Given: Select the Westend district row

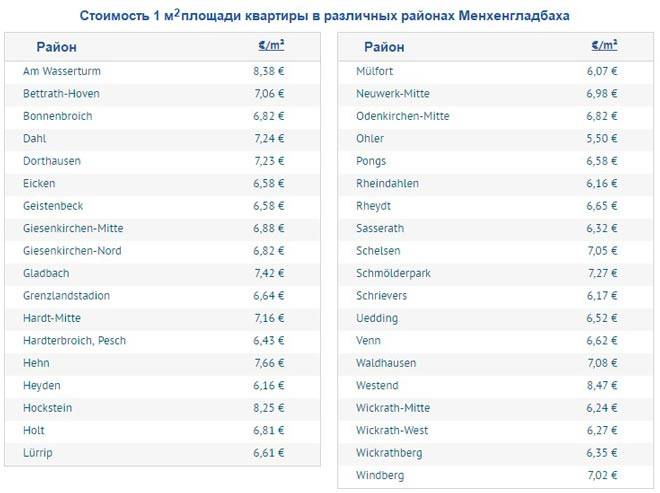Looking at the screenshot, I should 495,386.
